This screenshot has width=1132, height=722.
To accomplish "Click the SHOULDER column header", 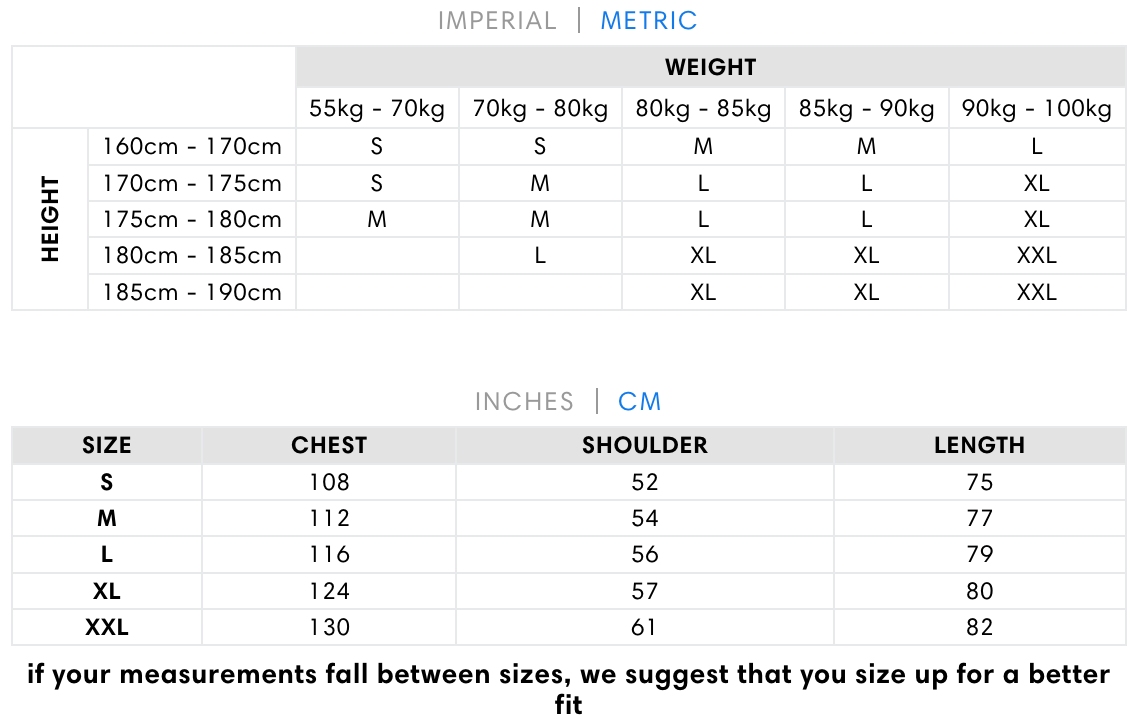I will point(645,446).
